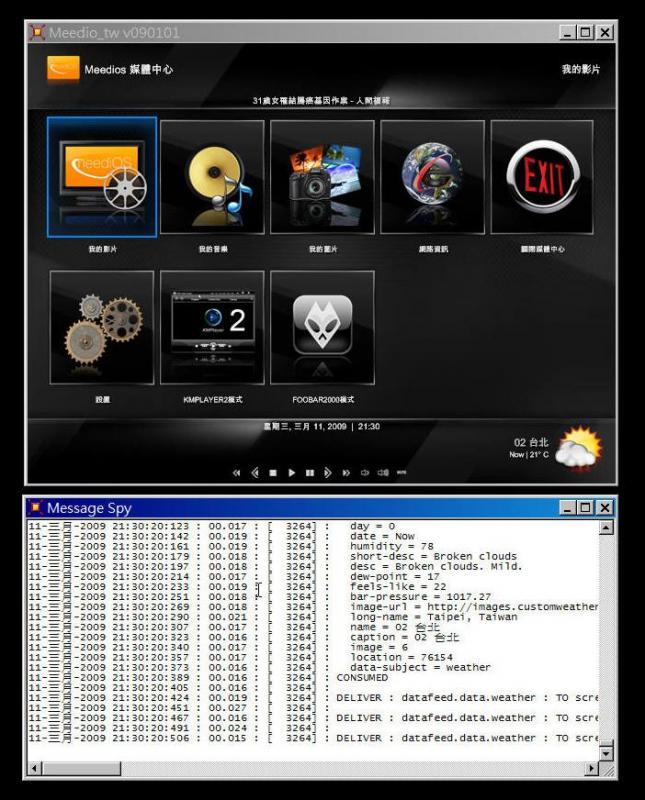Click the Meedio_tw title bar icon

point(37,33)
